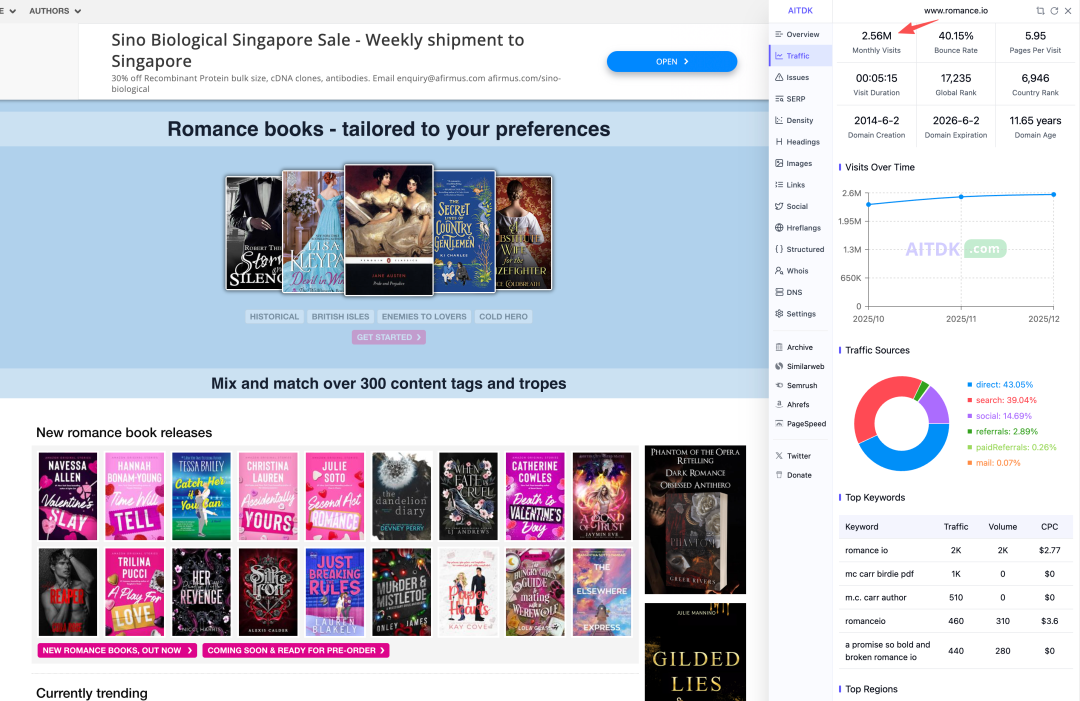
Task: Click The Secret Lives of Country Gentlemen cover
Action: tap(464, 231)
